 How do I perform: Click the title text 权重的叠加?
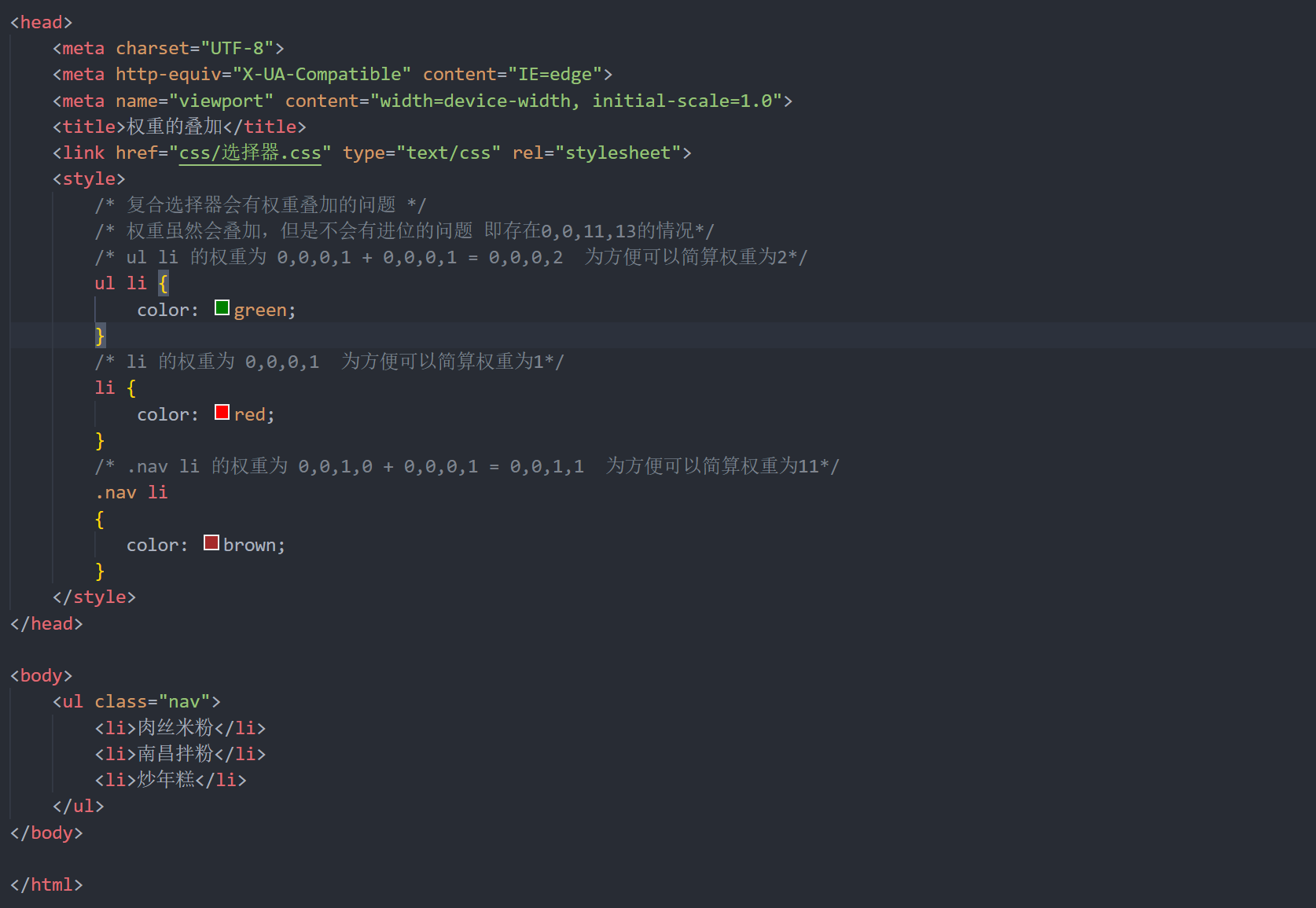point(175,127)
